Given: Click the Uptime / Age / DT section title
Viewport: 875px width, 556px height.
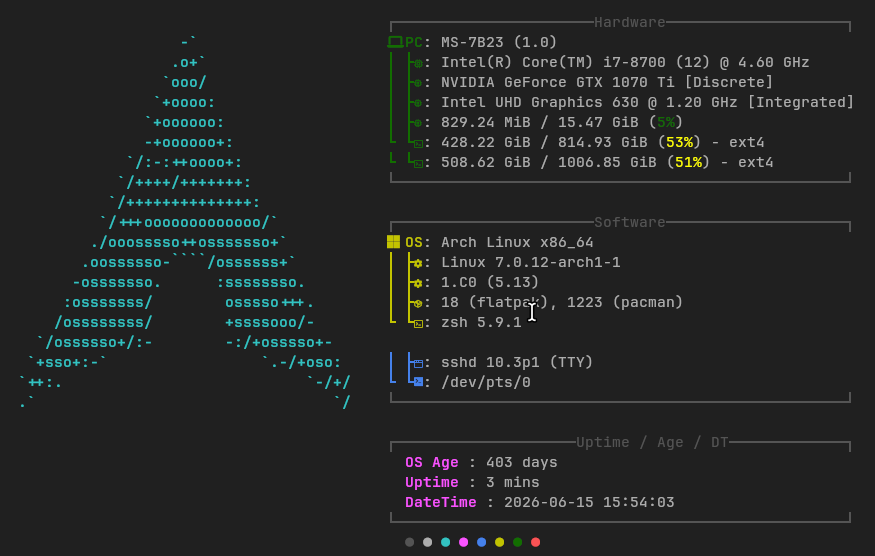Looking at the screenshot, I should click(652, 443).
